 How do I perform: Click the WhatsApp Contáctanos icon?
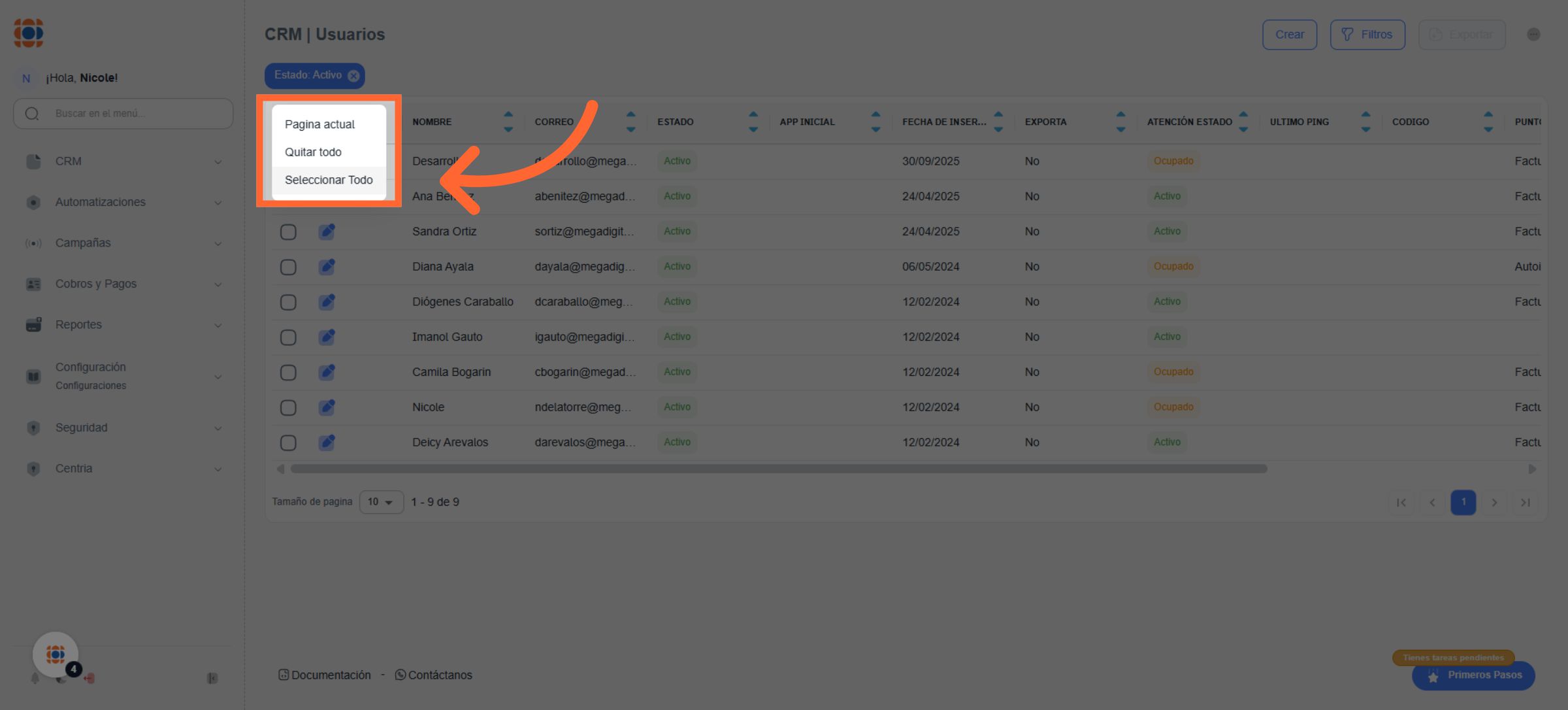point(400,675)
